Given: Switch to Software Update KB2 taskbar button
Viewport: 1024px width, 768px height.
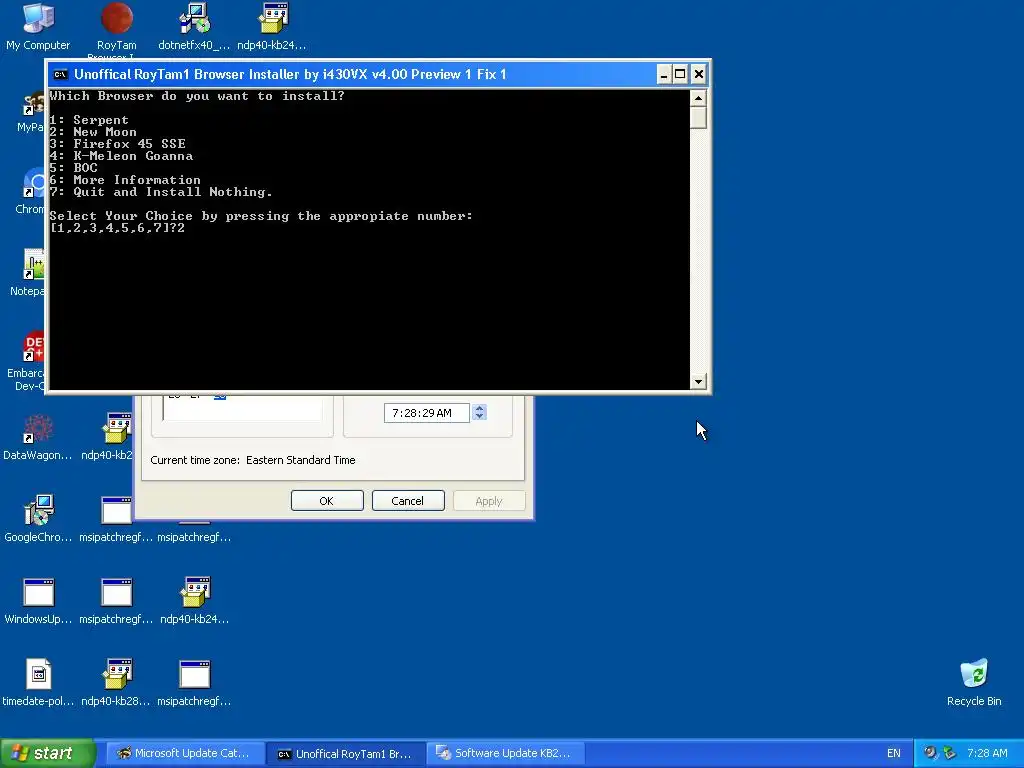Looking at the screenshot, I should [x=505, y=753].
